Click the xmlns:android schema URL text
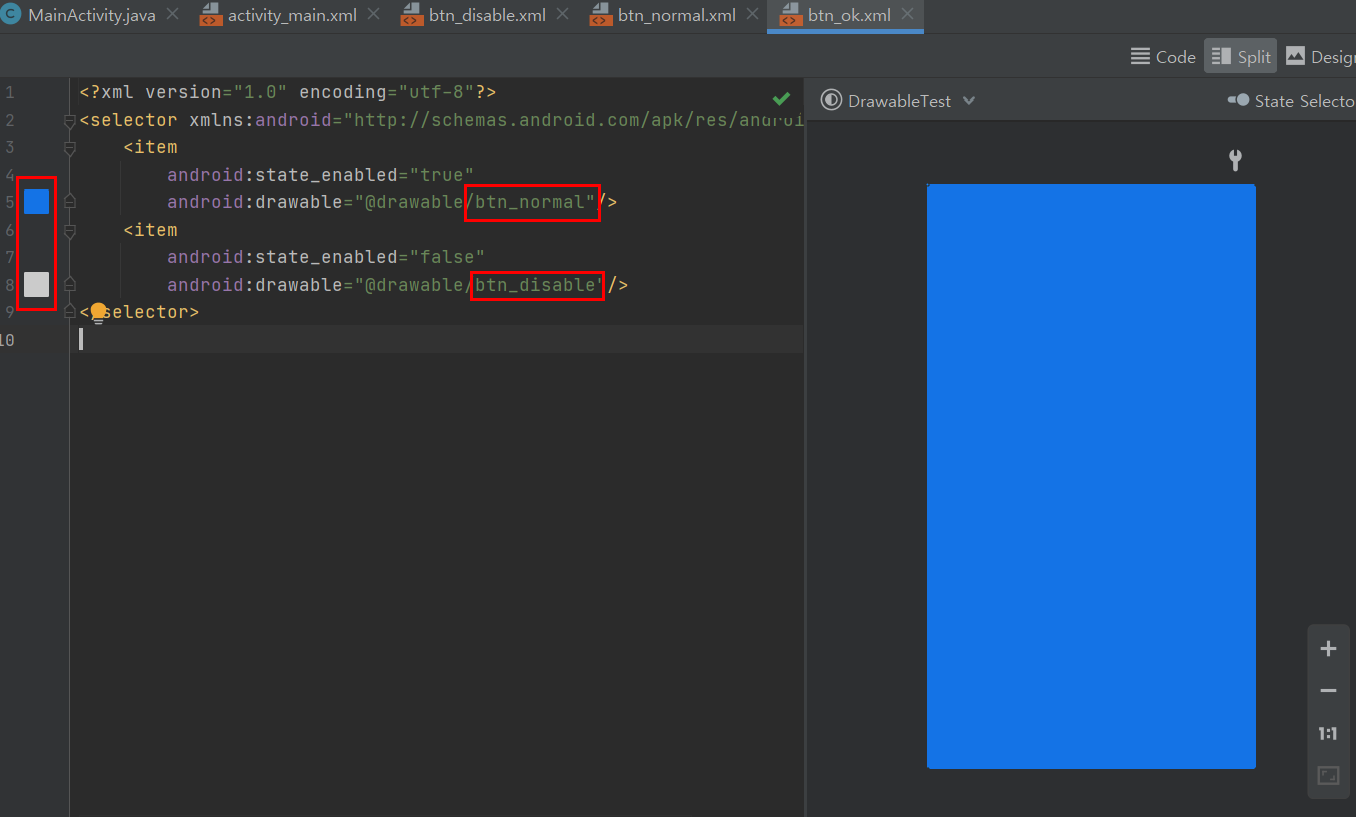This screenshot has width=1356, height=817. [574, 120]
